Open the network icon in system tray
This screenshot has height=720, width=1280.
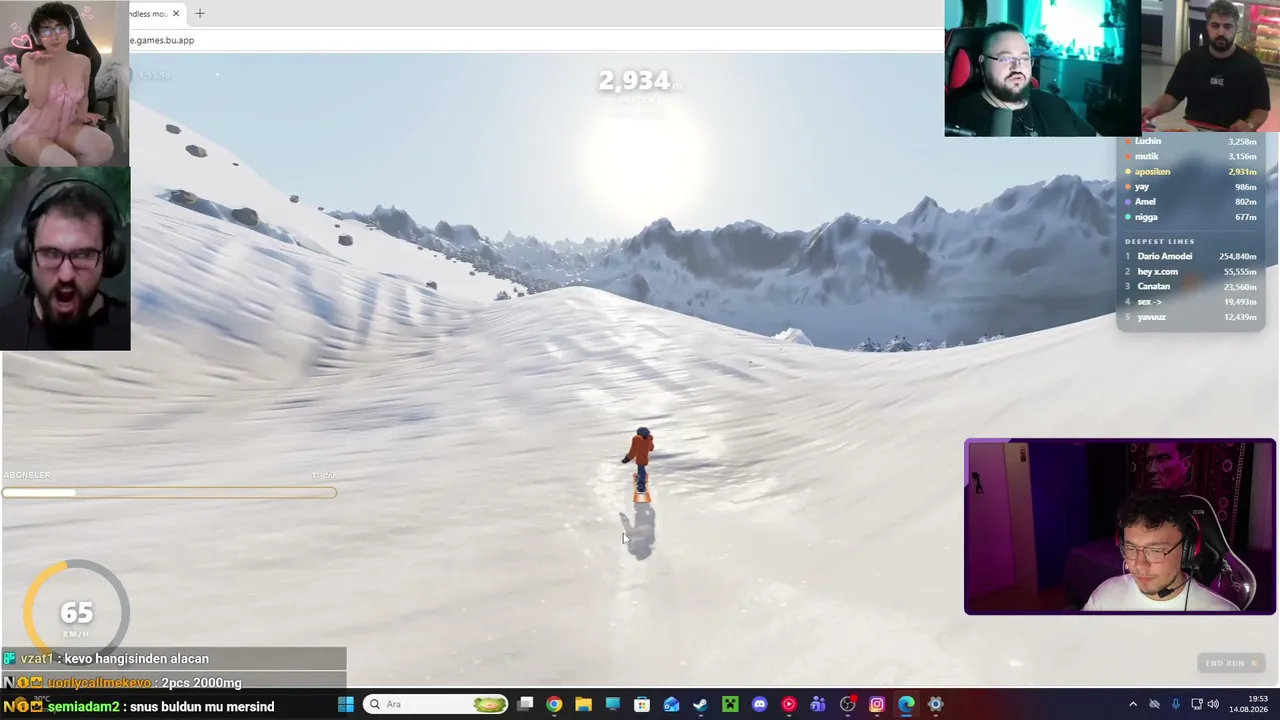coord(1196,704)
